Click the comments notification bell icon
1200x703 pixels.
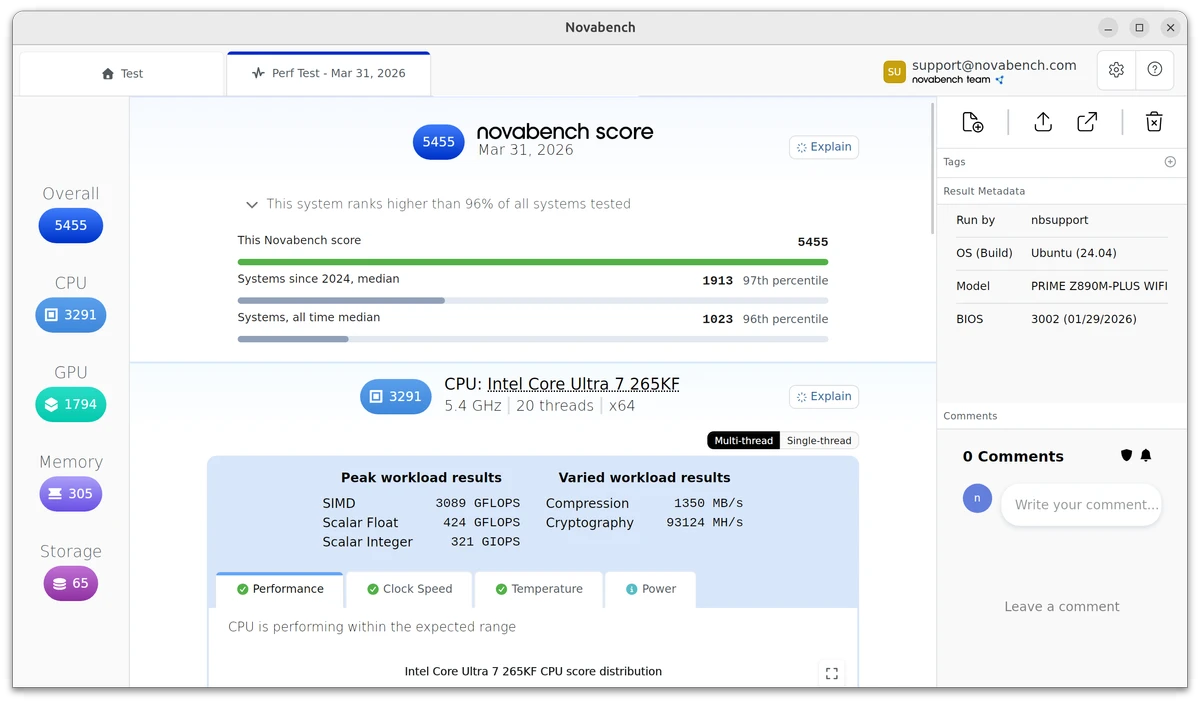[1146, 456]
